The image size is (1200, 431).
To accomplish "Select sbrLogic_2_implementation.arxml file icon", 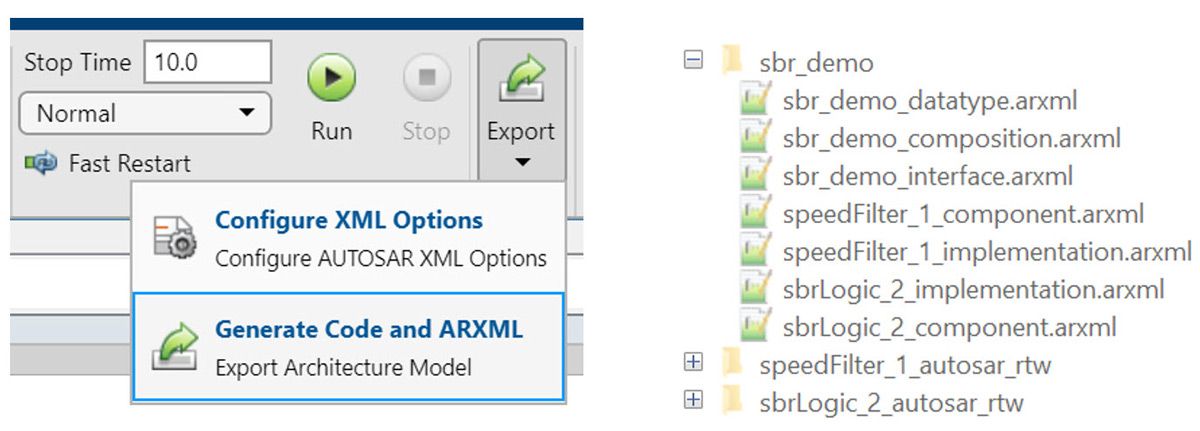I will click(755, 290).
